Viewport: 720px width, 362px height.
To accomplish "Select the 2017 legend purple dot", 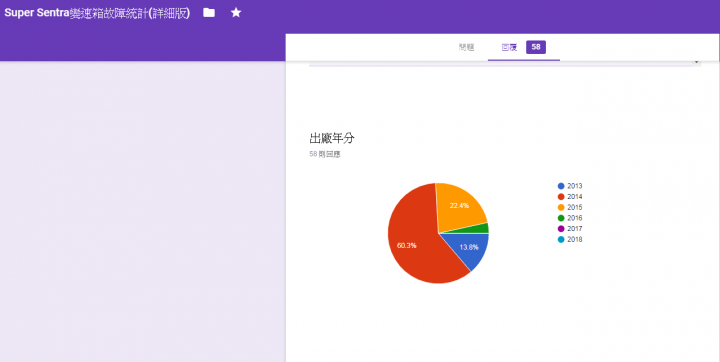I will (x=561, y=229).
